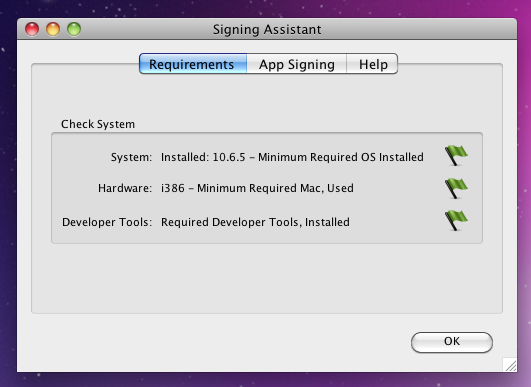The height and width of the screenshot is (387, 531).
Task: Open the App Signing tab
Action: 297,64
